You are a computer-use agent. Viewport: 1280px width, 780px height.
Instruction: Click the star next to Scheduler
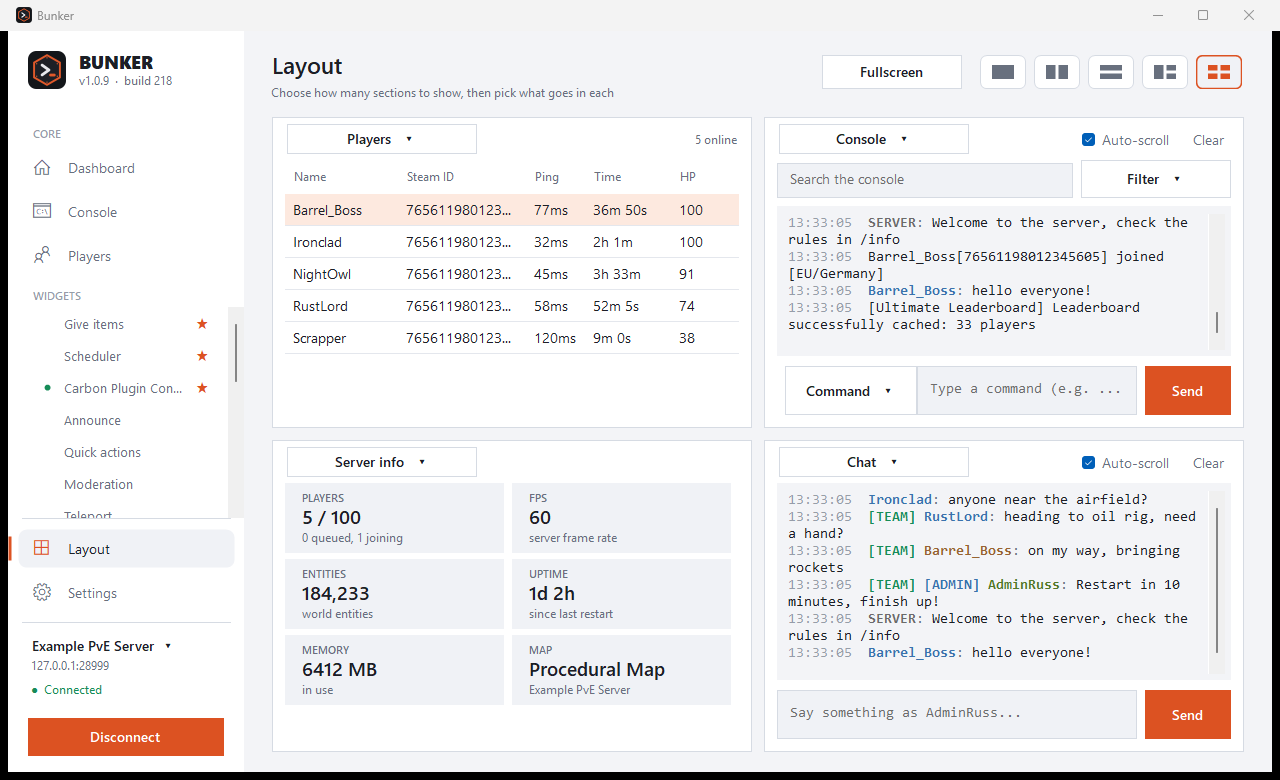pyautogui.click(x=202, y=356)
